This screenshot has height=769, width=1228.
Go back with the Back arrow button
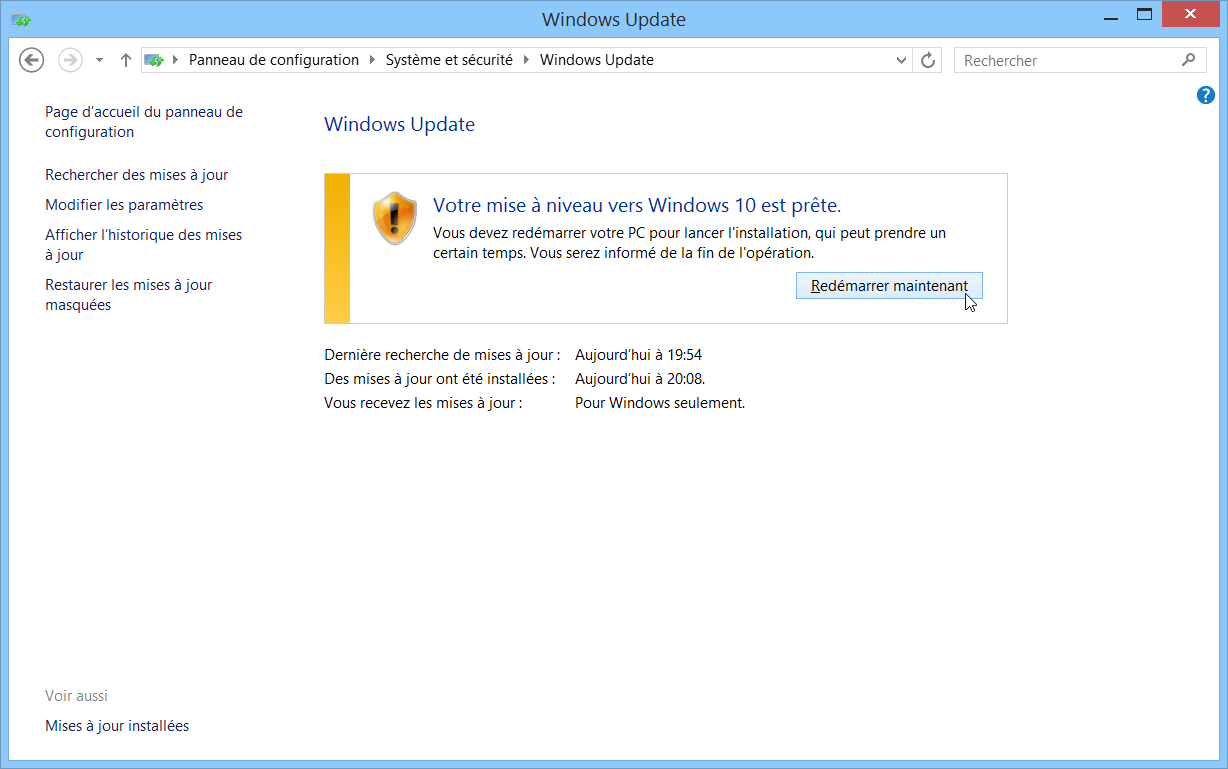point(32,60)
